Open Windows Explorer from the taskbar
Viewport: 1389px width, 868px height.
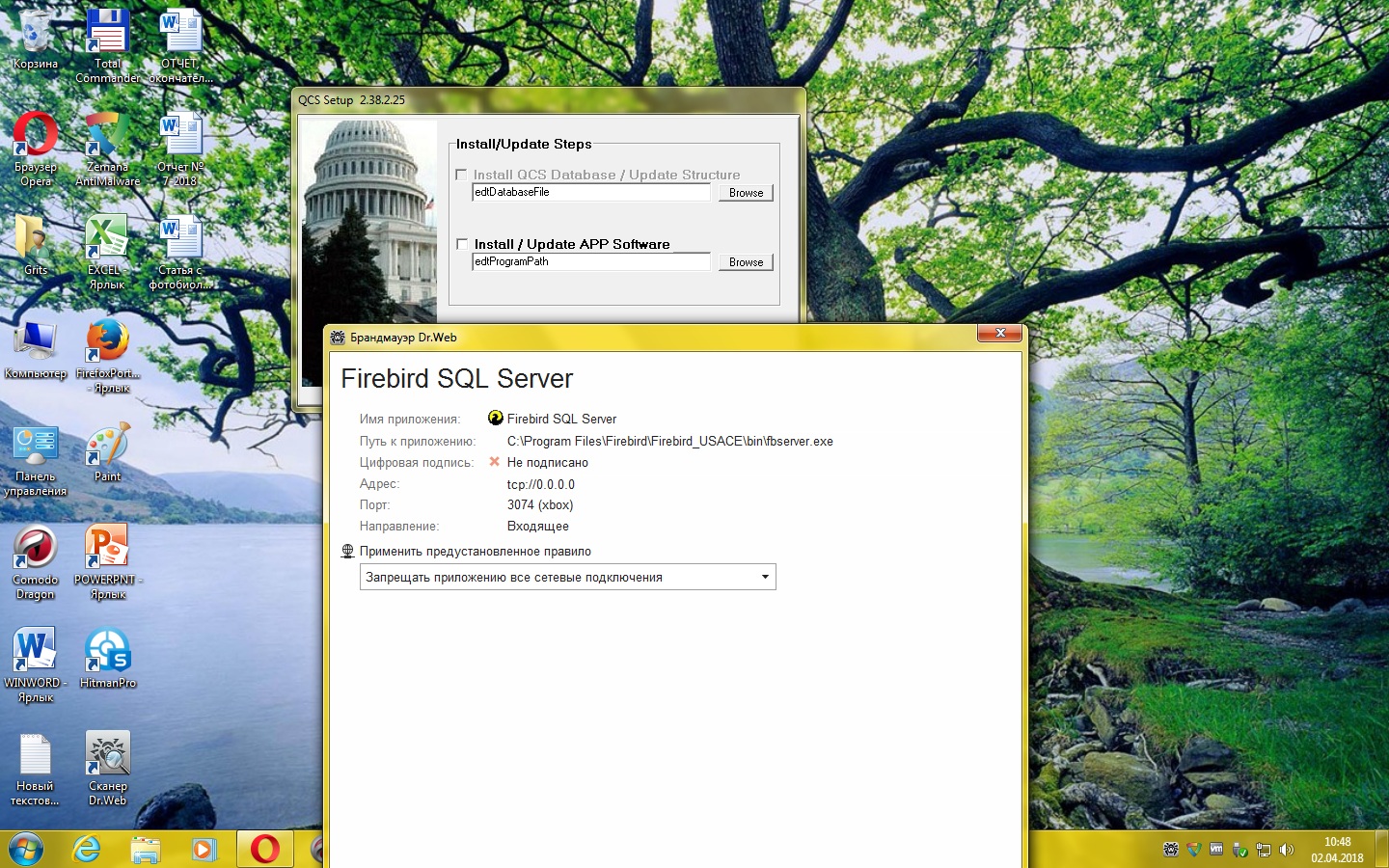146,849
